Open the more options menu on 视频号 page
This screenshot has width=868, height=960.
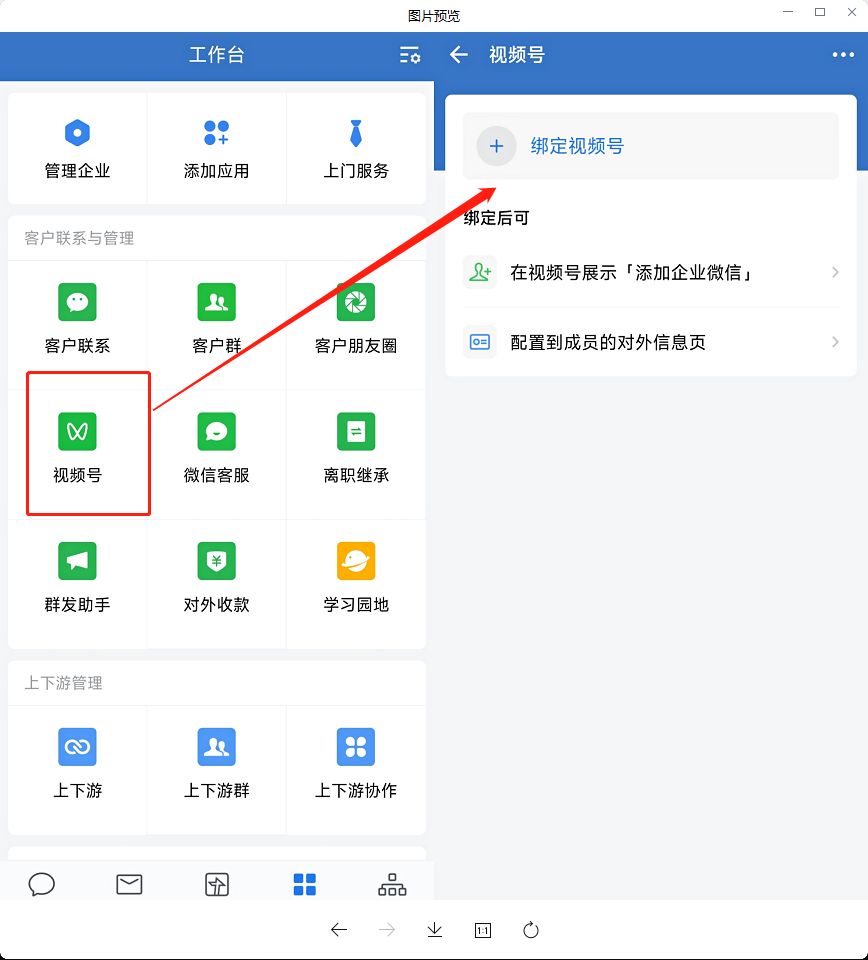point(842,56)
